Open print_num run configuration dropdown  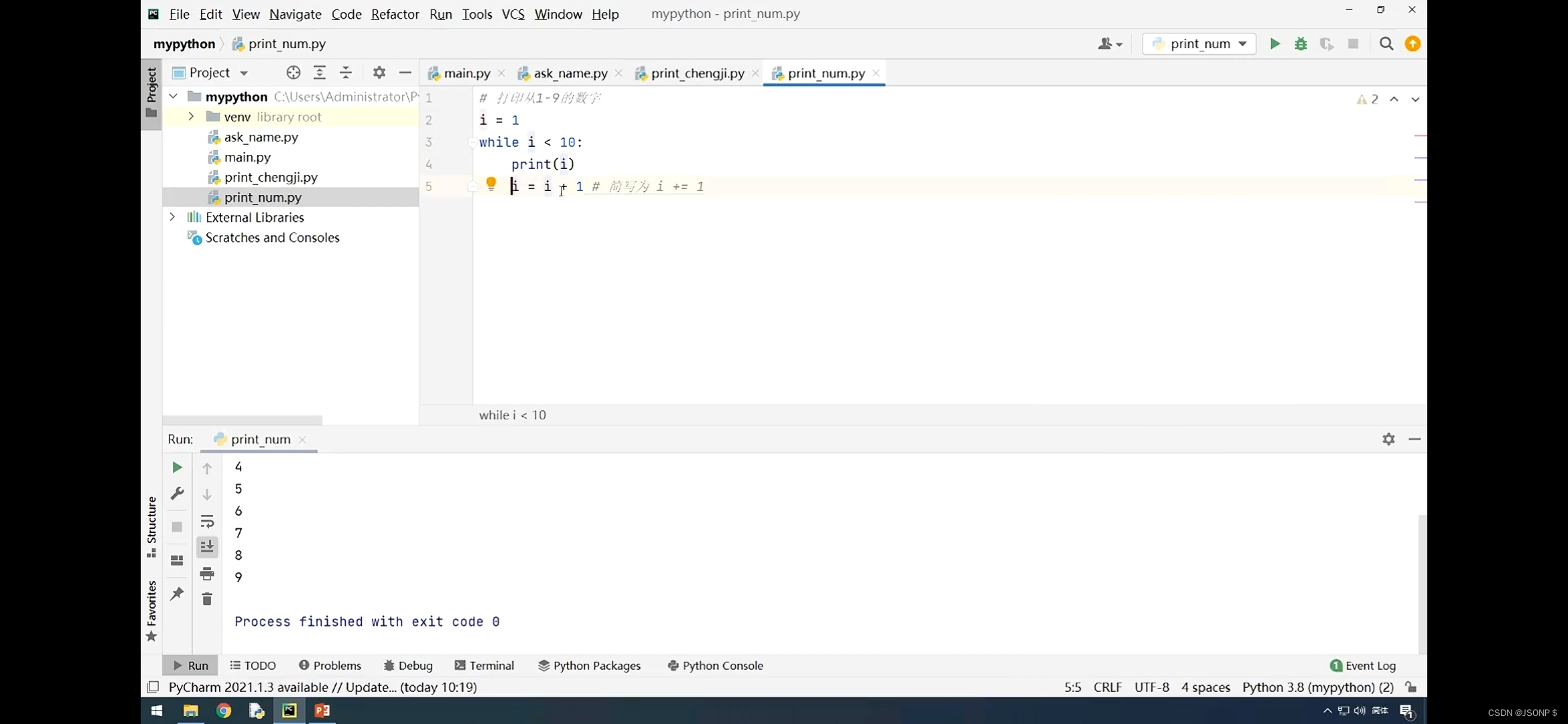coord(1199,44)
